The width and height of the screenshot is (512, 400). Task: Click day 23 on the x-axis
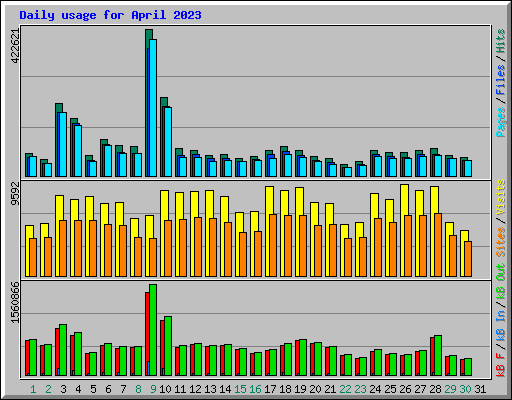[x=360, y=389]
